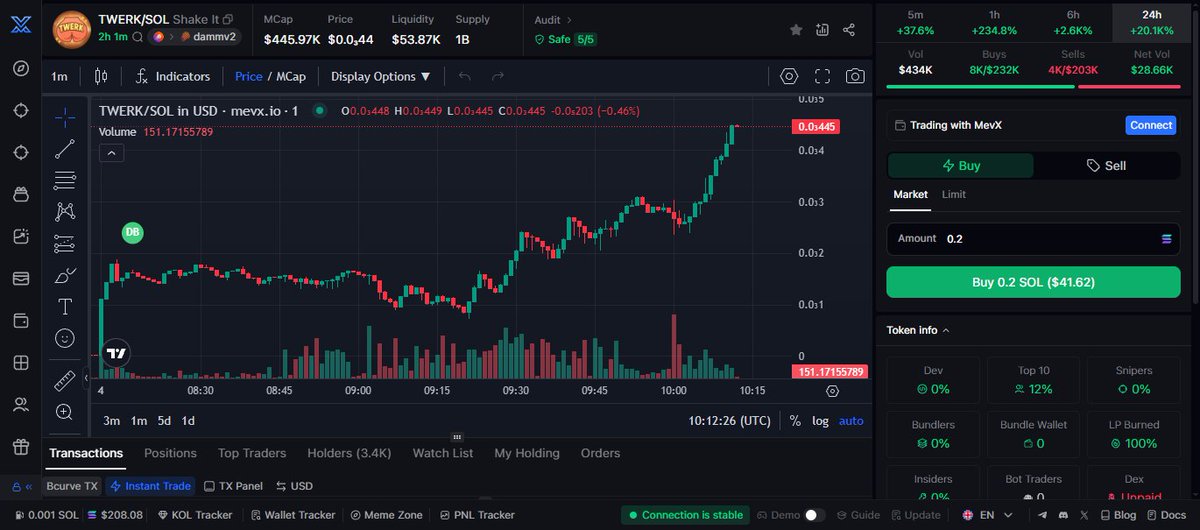Open the emoji icons tool

(65, 338)
